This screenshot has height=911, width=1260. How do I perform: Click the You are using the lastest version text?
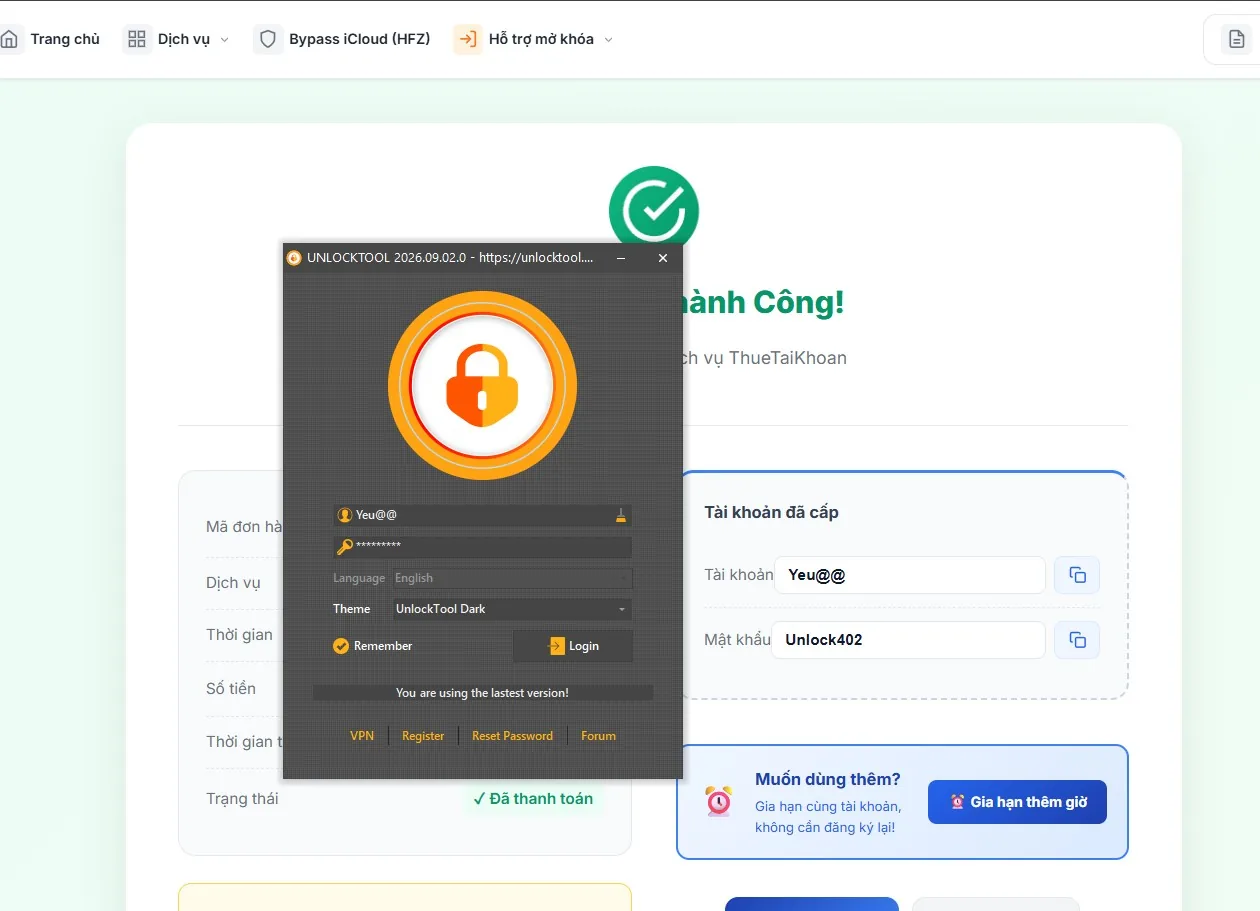click(x=482, y=693)
